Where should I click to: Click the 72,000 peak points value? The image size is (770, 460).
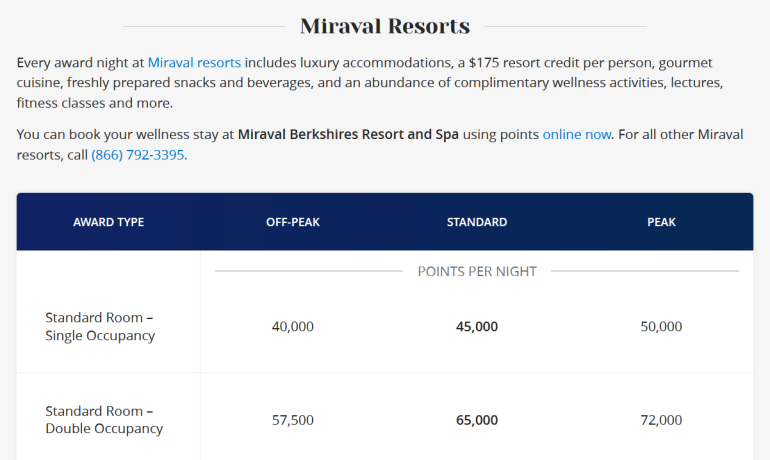[x=661, y=420]
